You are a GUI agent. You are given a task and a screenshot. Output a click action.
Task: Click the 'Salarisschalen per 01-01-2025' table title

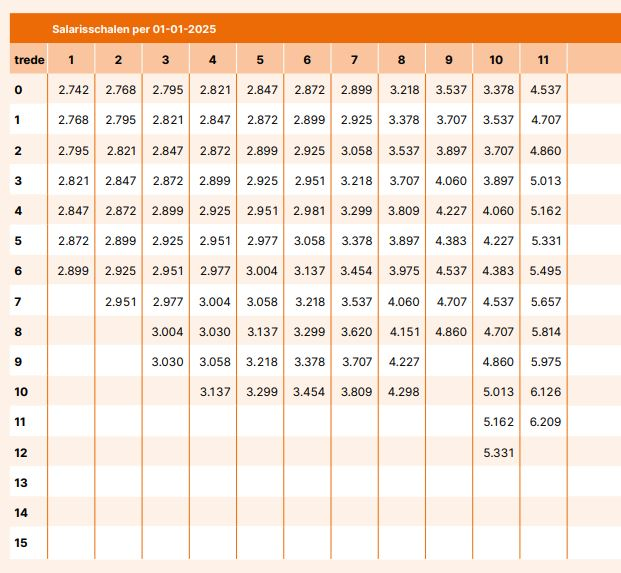[134, 29]
